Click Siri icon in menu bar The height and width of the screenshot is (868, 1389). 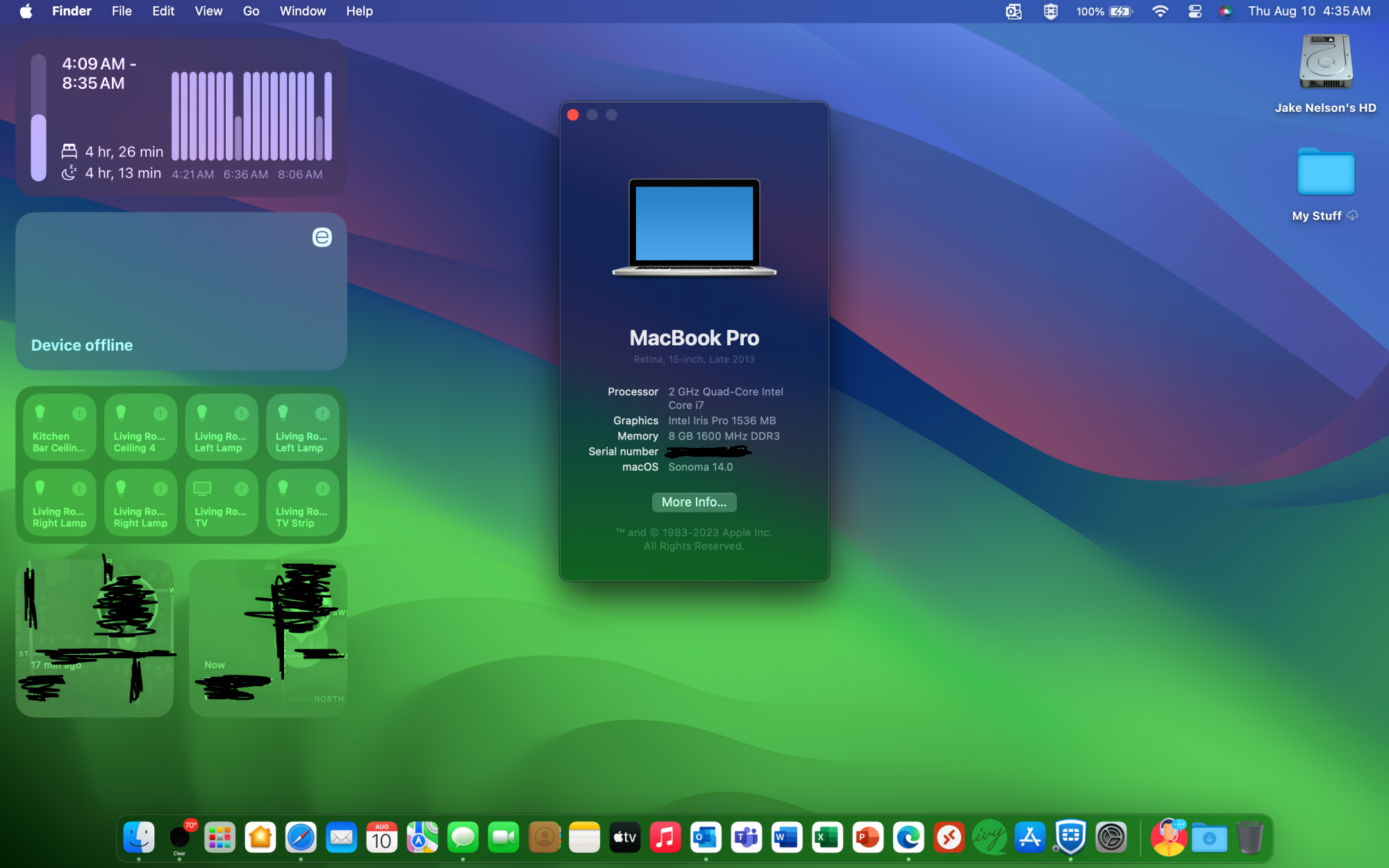tap(1226, 11)
